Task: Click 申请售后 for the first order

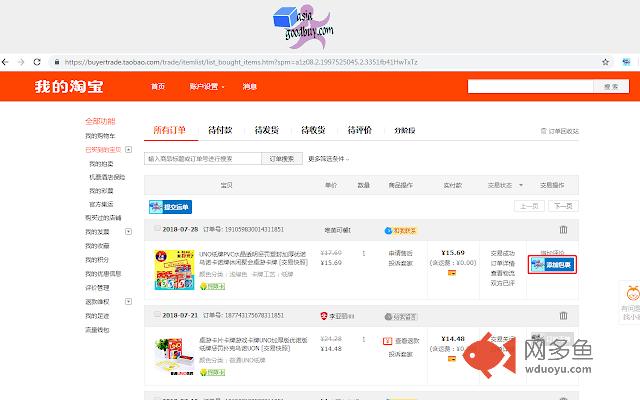Action: [x=400, y=253]
